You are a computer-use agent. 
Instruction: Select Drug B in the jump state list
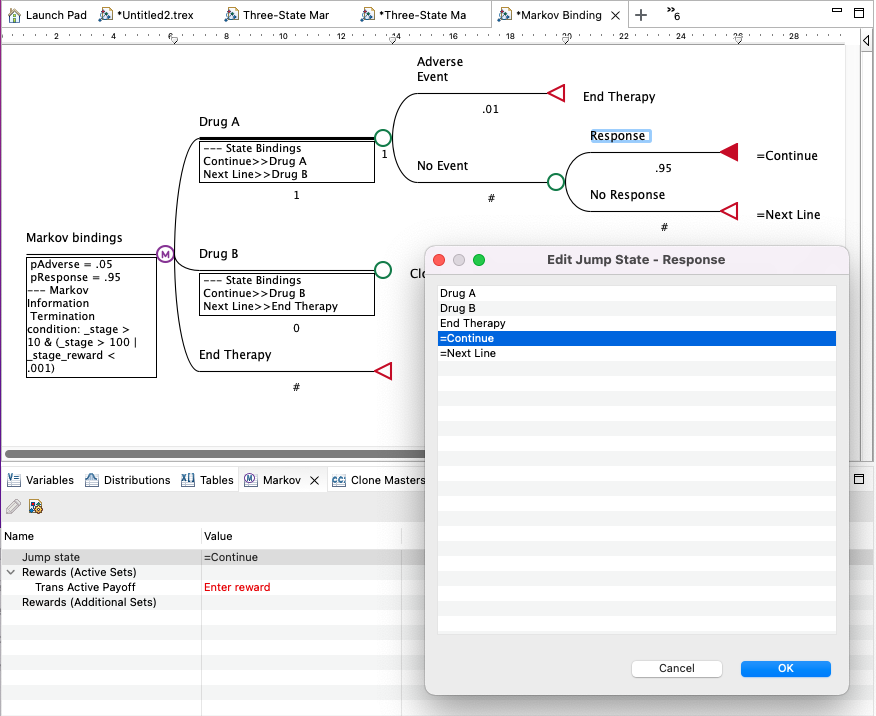(458, 308)
